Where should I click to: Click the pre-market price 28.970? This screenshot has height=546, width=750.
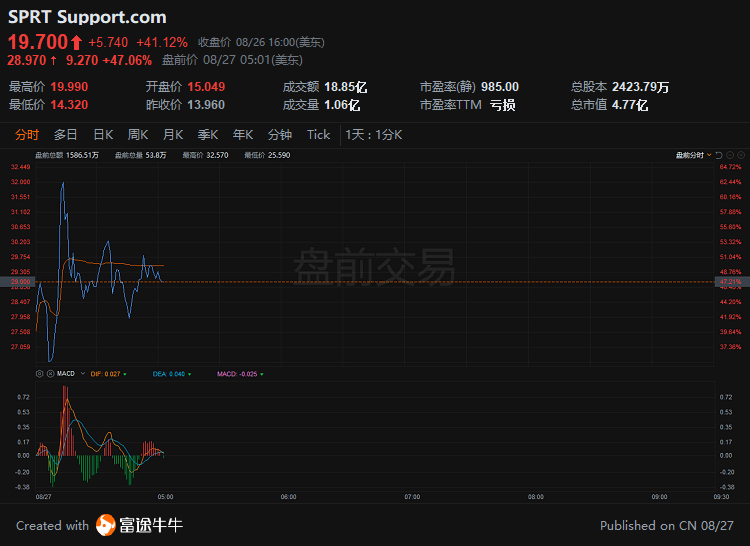(27, 60)
